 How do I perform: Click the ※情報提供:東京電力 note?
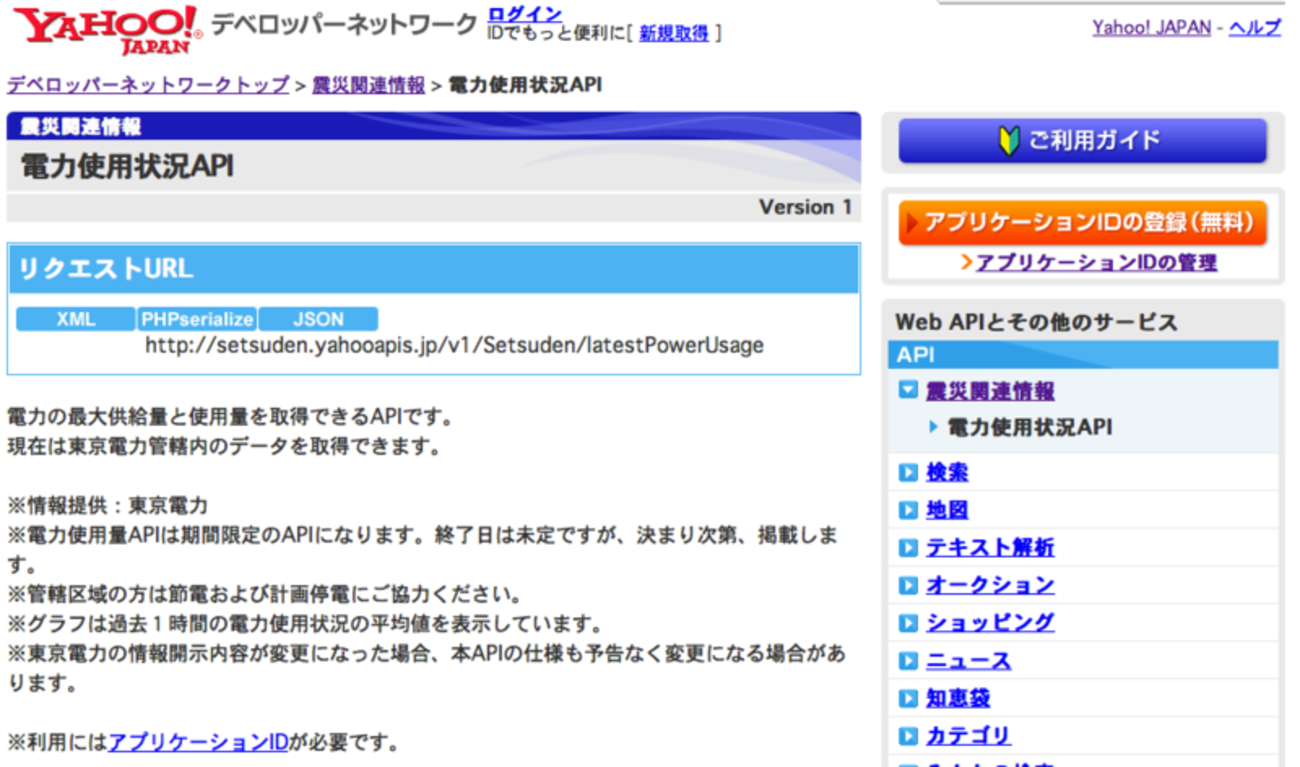point(108,506)
